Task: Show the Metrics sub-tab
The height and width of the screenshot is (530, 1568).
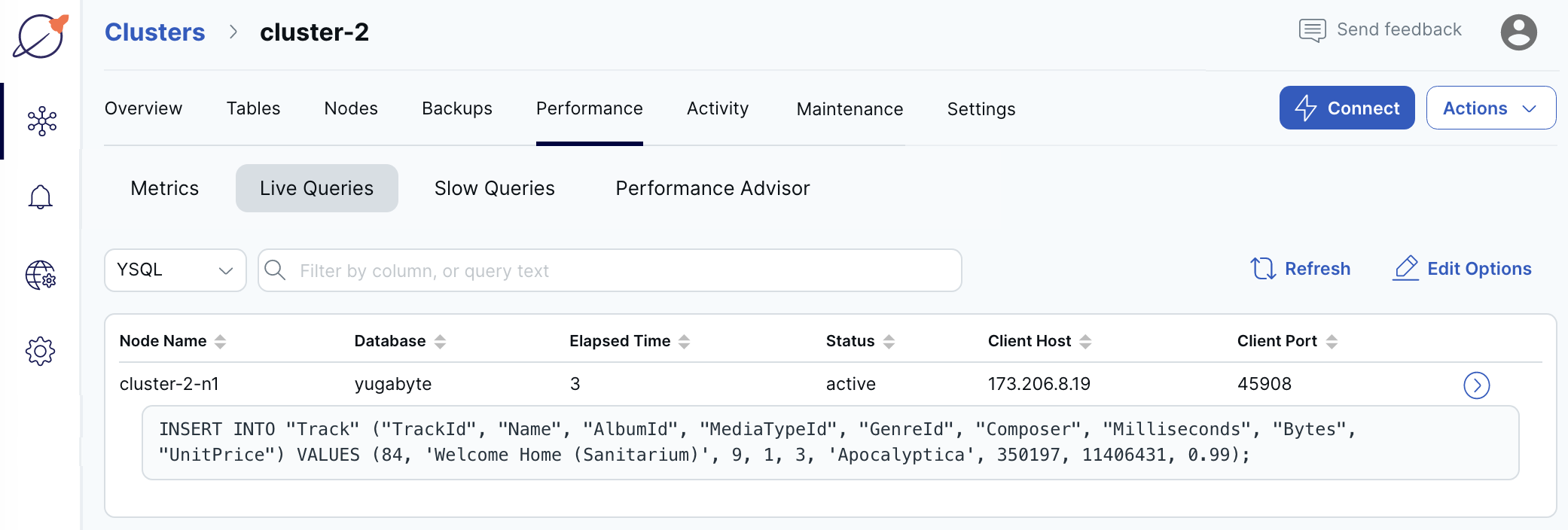Action: tap(165, 188)
